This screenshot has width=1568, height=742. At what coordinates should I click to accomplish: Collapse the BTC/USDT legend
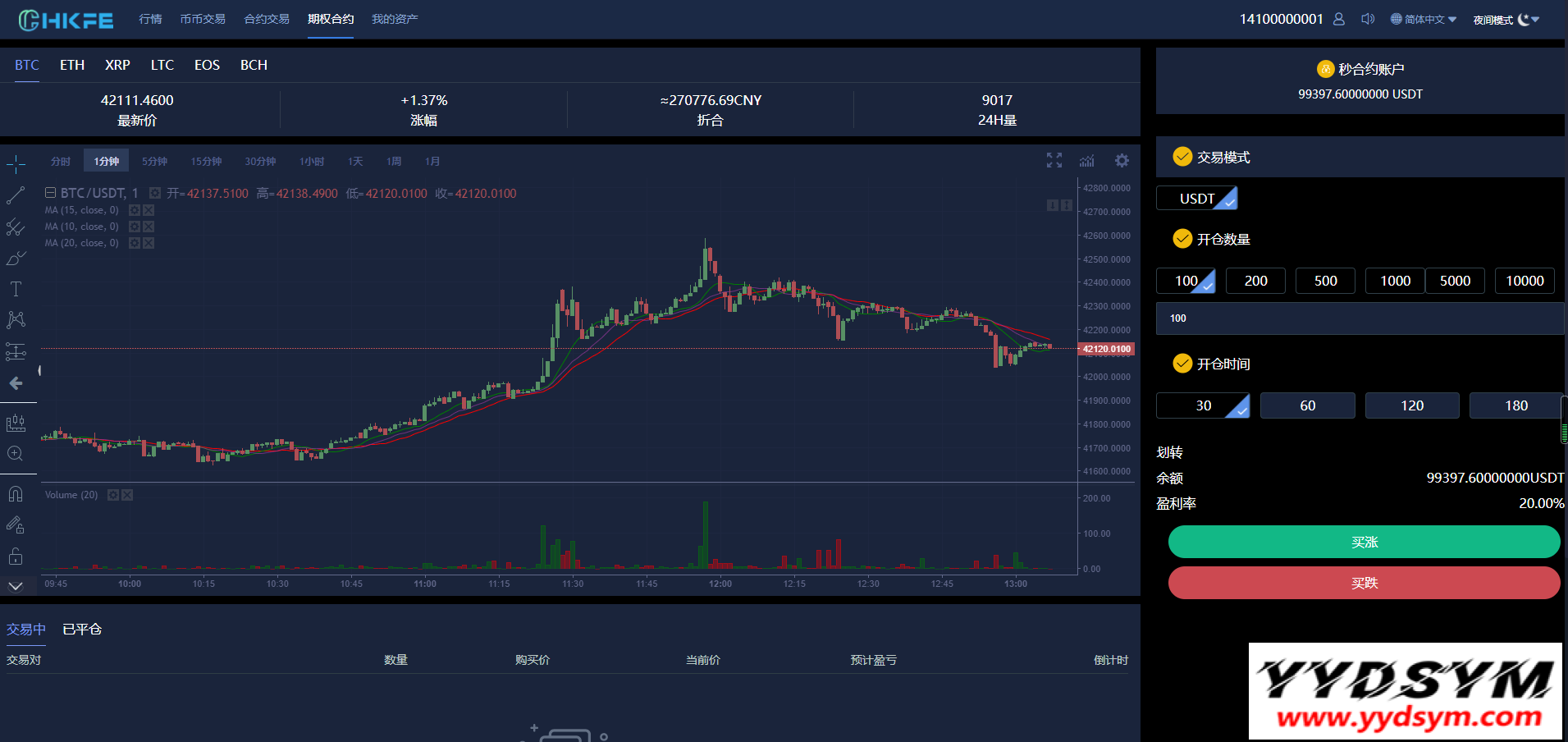(50, 193)
